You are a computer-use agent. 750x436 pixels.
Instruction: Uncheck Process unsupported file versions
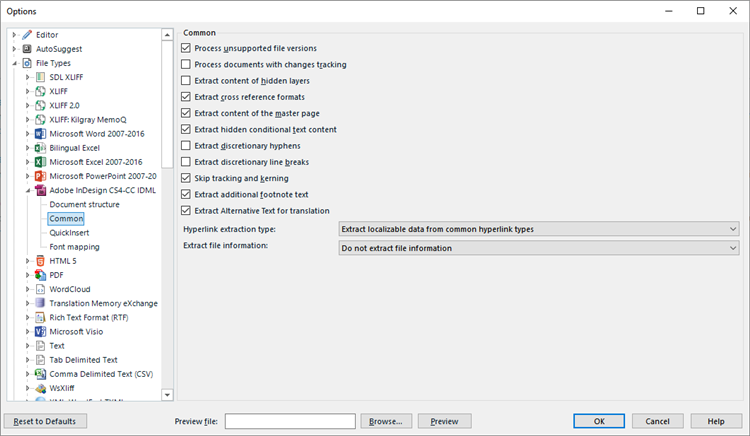(x=186, y=48)
